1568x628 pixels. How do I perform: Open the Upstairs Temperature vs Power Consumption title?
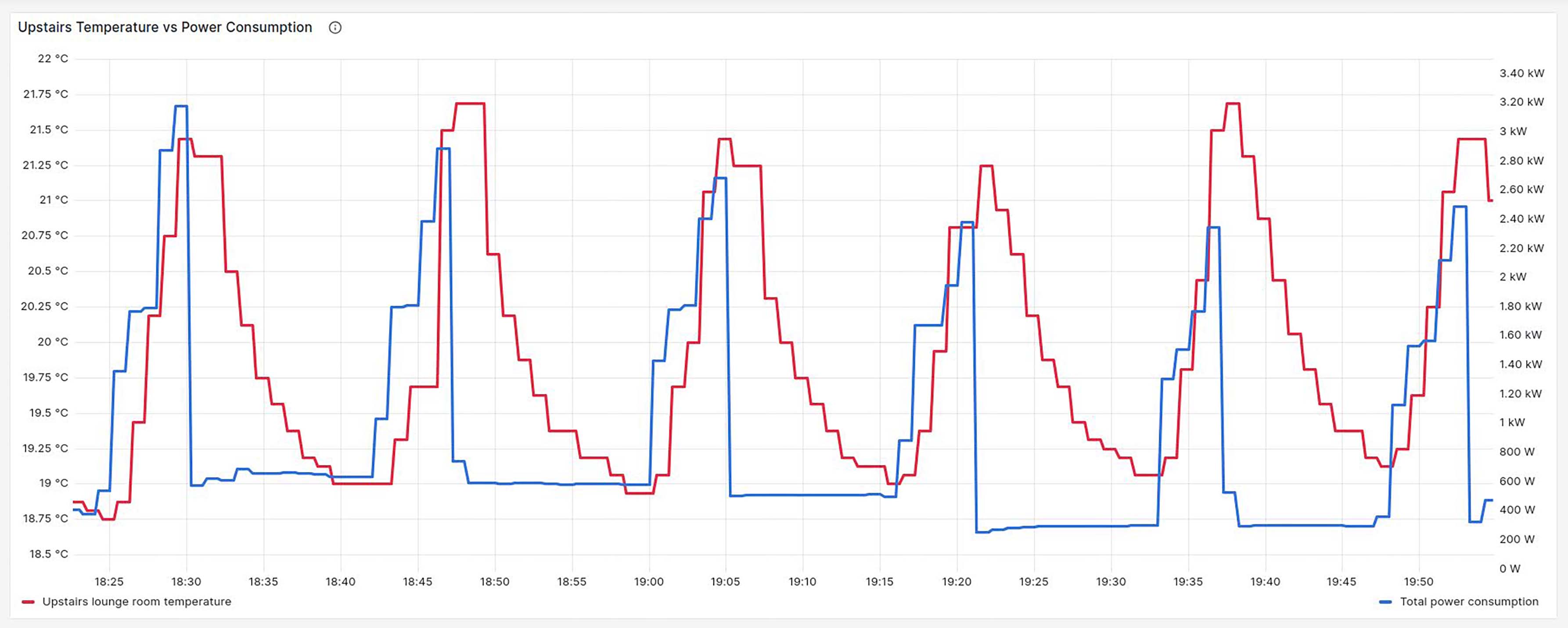tap(165, 27)
